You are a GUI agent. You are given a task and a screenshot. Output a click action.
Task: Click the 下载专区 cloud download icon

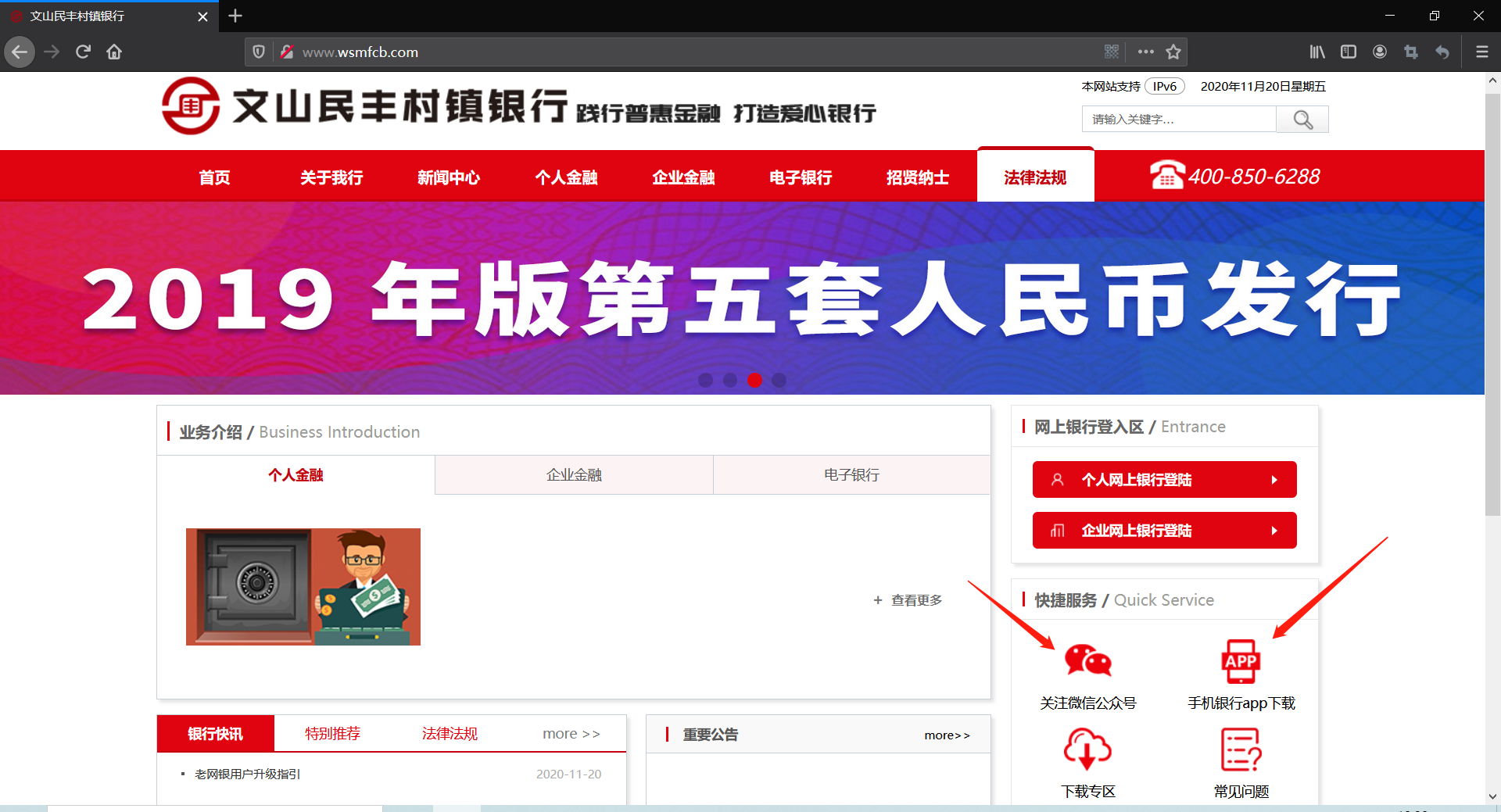1087,749
